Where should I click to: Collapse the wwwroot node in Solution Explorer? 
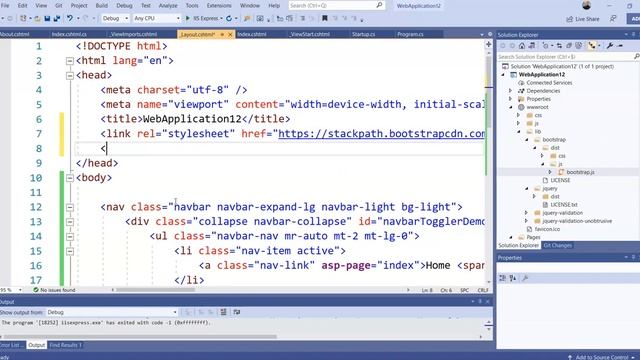[x=511, y=107]
